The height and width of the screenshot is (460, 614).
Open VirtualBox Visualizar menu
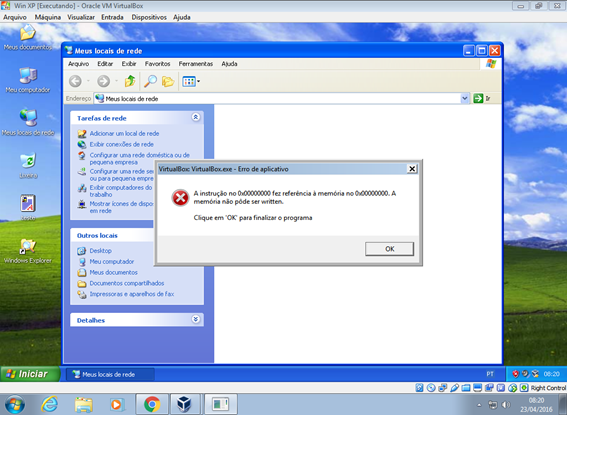[81, 17]
